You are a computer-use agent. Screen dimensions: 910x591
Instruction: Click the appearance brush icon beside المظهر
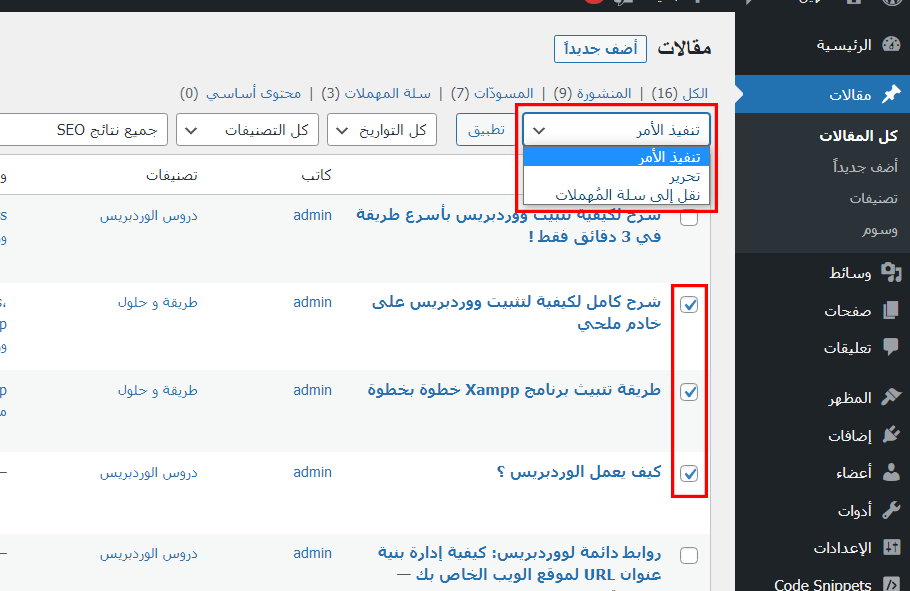(890, 398)
